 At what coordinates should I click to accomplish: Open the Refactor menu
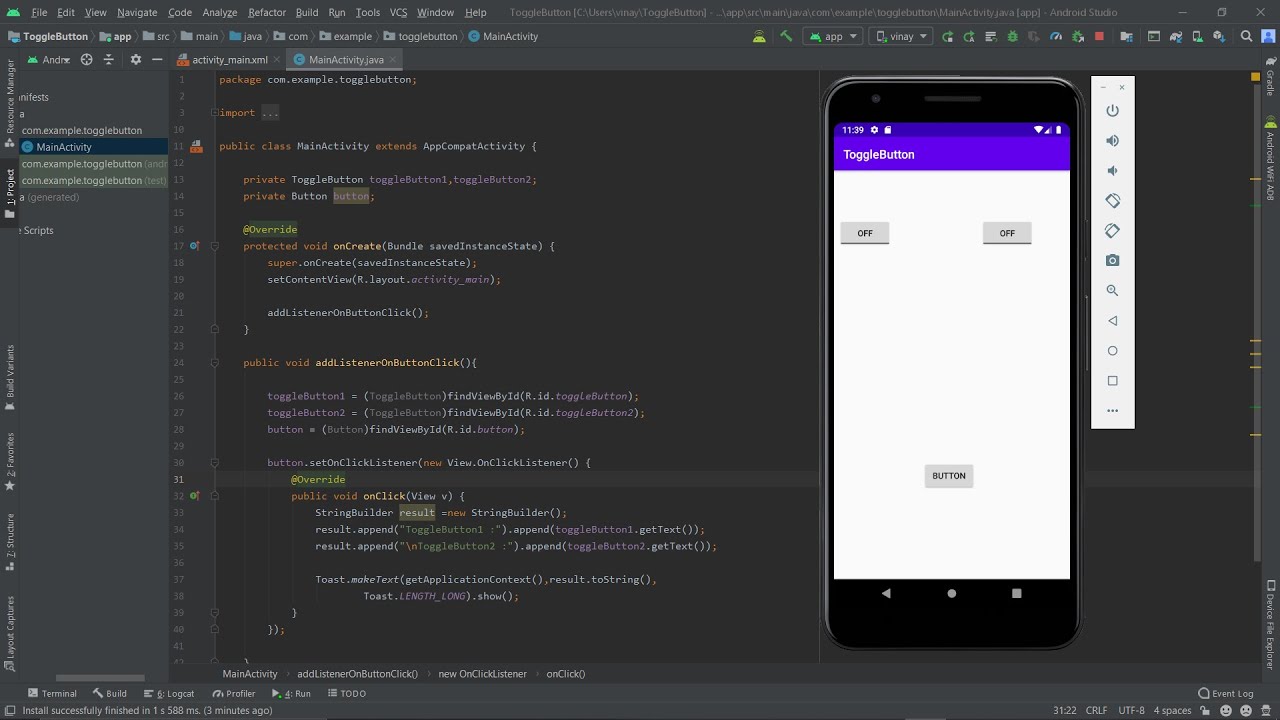267,12
